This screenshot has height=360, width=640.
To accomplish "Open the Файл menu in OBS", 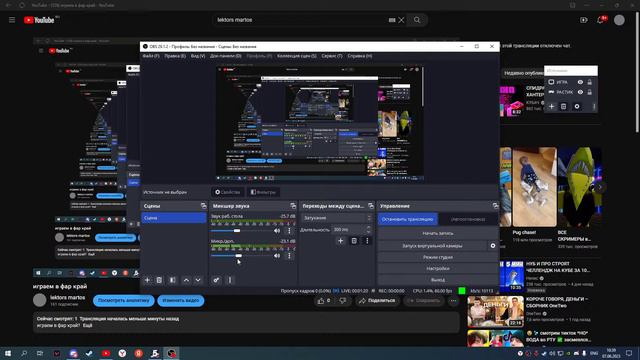I will 151,56.
